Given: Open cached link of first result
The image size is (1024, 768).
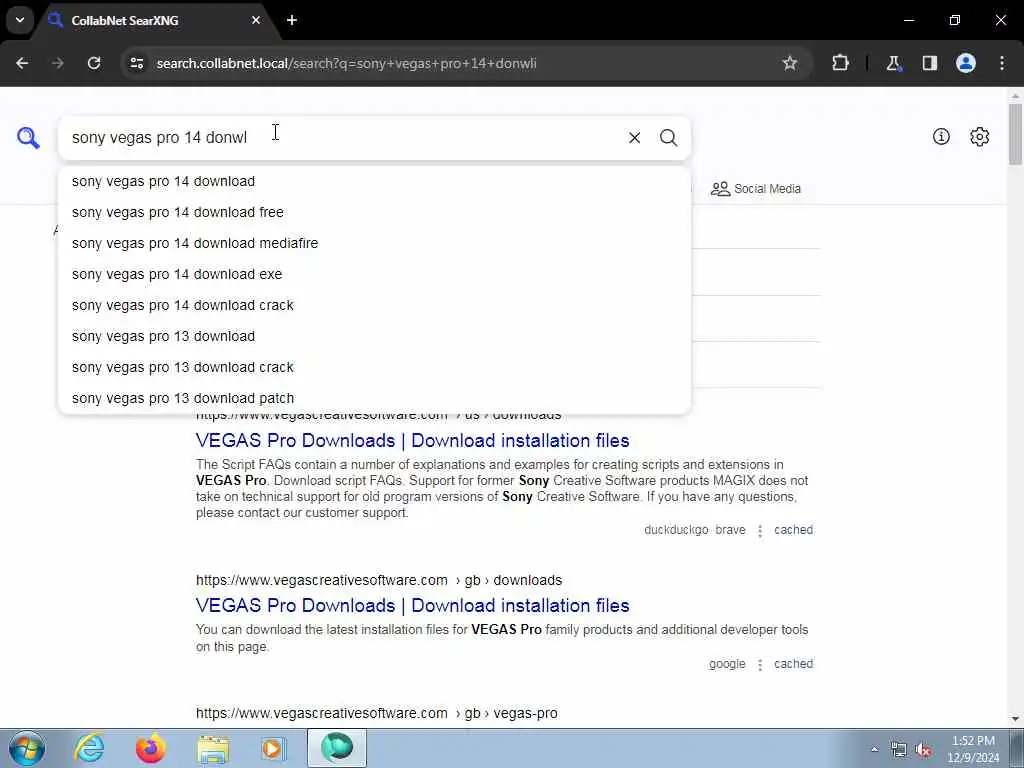Looking at the screenshot, I should pos(793,530).
